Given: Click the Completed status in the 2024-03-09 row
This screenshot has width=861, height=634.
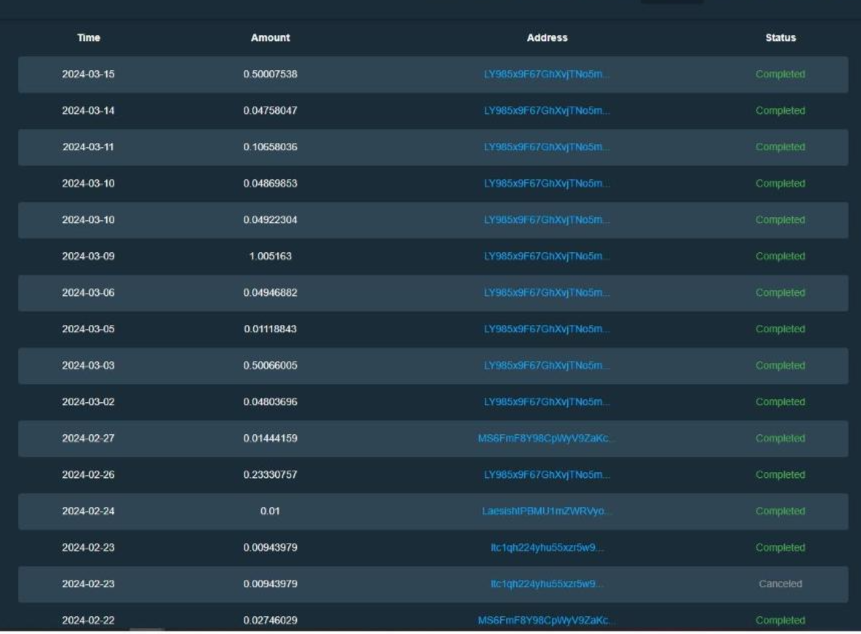Looking at the screenshot, I should 780,256.
